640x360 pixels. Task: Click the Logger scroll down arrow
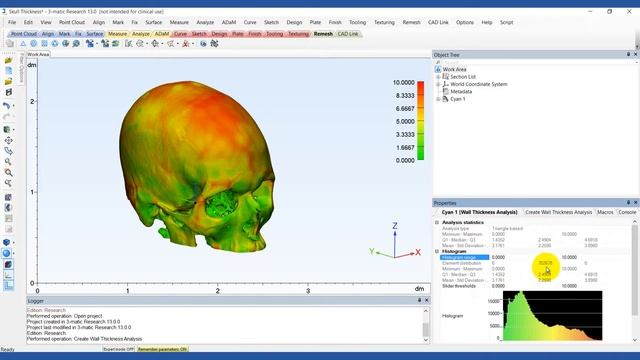[426, 340]
